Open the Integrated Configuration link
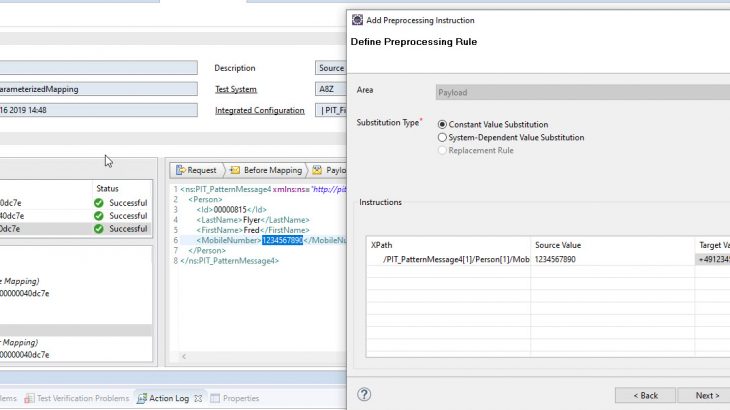The width and height of the screenshot is (730, 410). 259,111
